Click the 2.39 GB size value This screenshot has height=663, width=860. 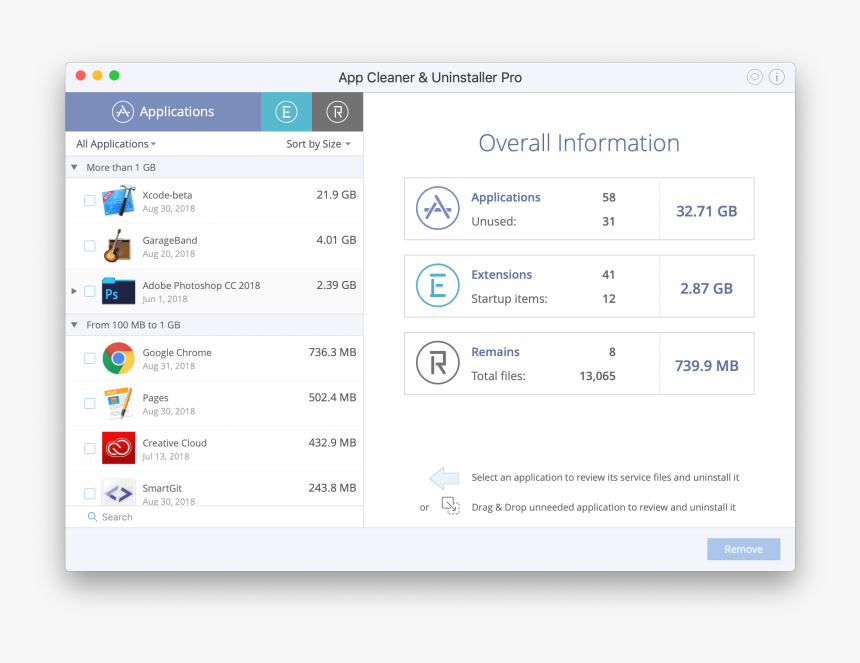coord(336,285)
